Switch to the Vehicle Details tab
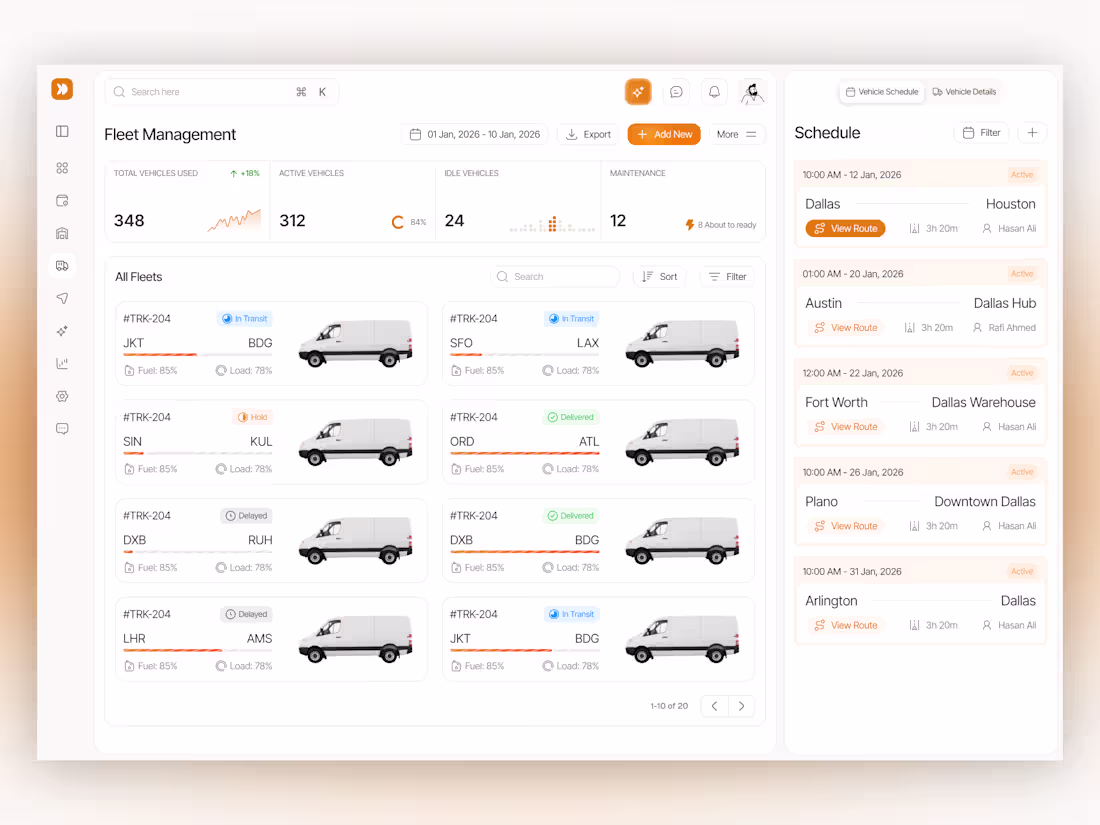Screen dimensions: 1100x825 point(963,91)
